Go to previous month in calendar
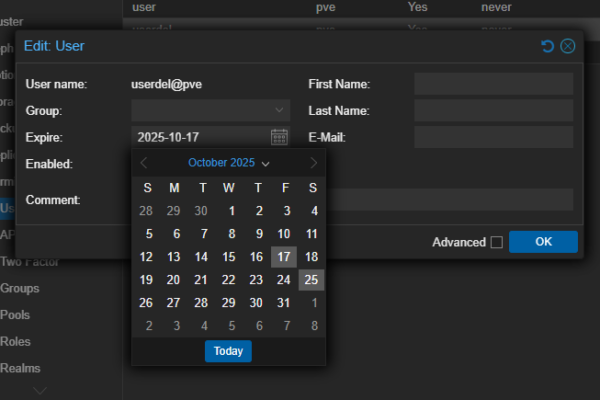Screen dimensions: 600x400 (144, 162)
